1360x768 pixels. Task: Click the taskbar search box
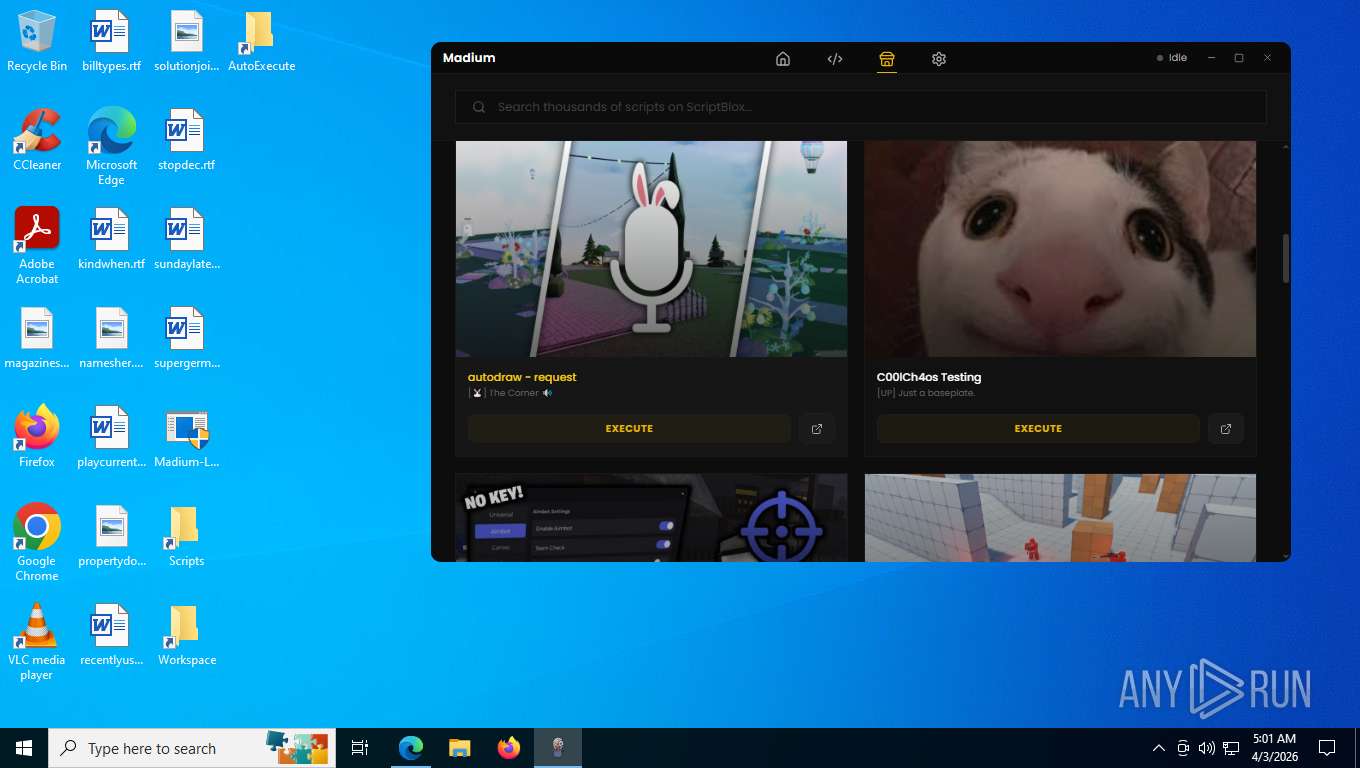pyautogui.click(x=192, y=748)
